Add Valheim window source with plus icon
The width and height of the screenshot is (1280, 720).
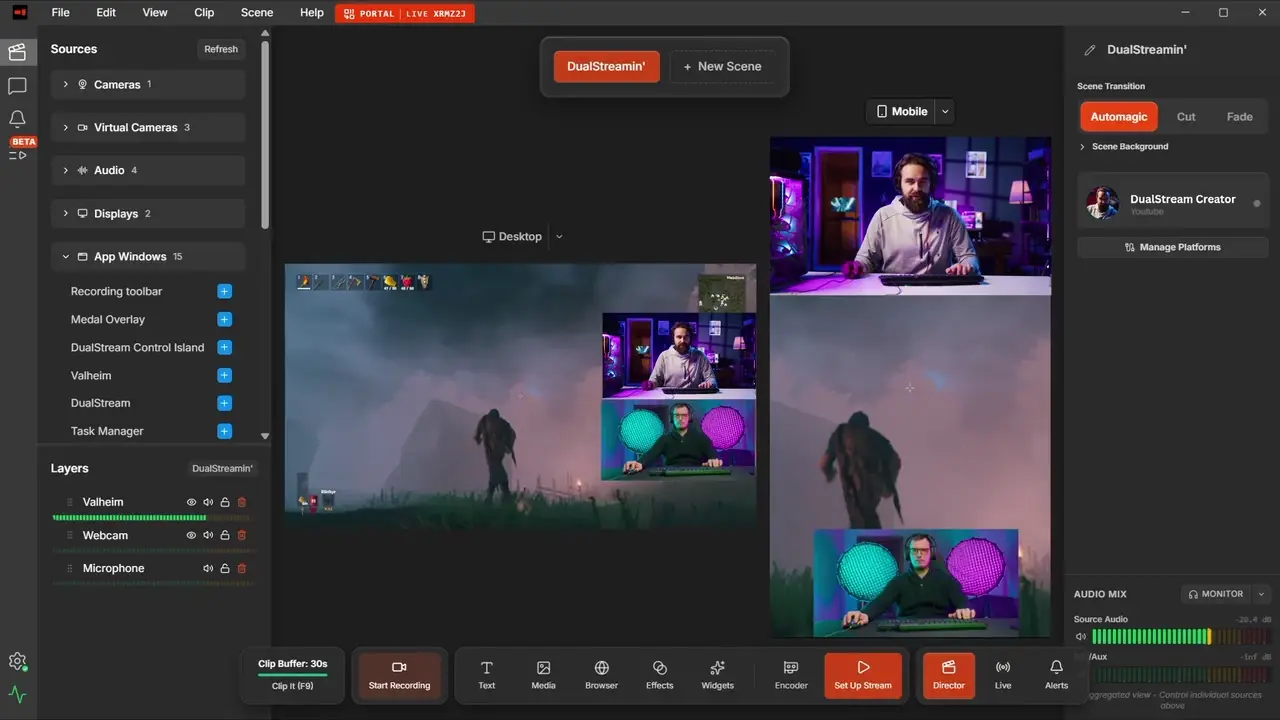pyautogui.click(x=224, y=375)
